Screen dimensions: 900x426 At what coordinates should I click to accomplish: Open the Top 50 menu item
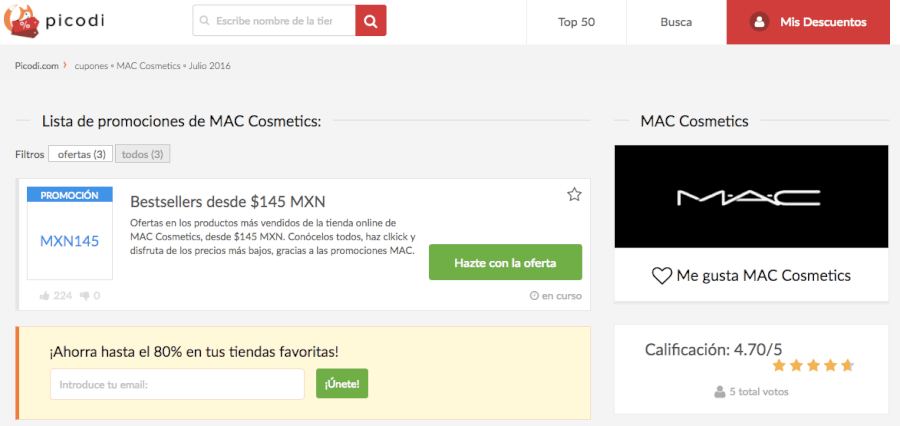(576, 22)
